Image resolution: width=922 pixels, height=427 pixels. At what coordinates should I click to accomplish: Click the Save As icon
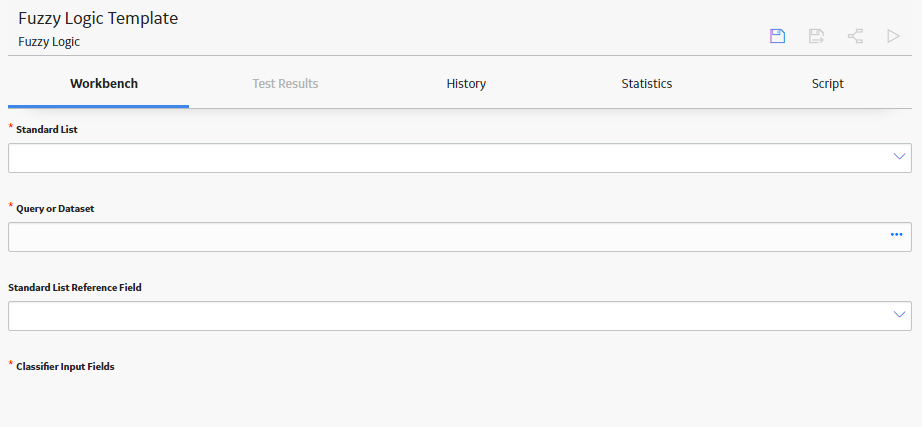[x=816, y=36]
